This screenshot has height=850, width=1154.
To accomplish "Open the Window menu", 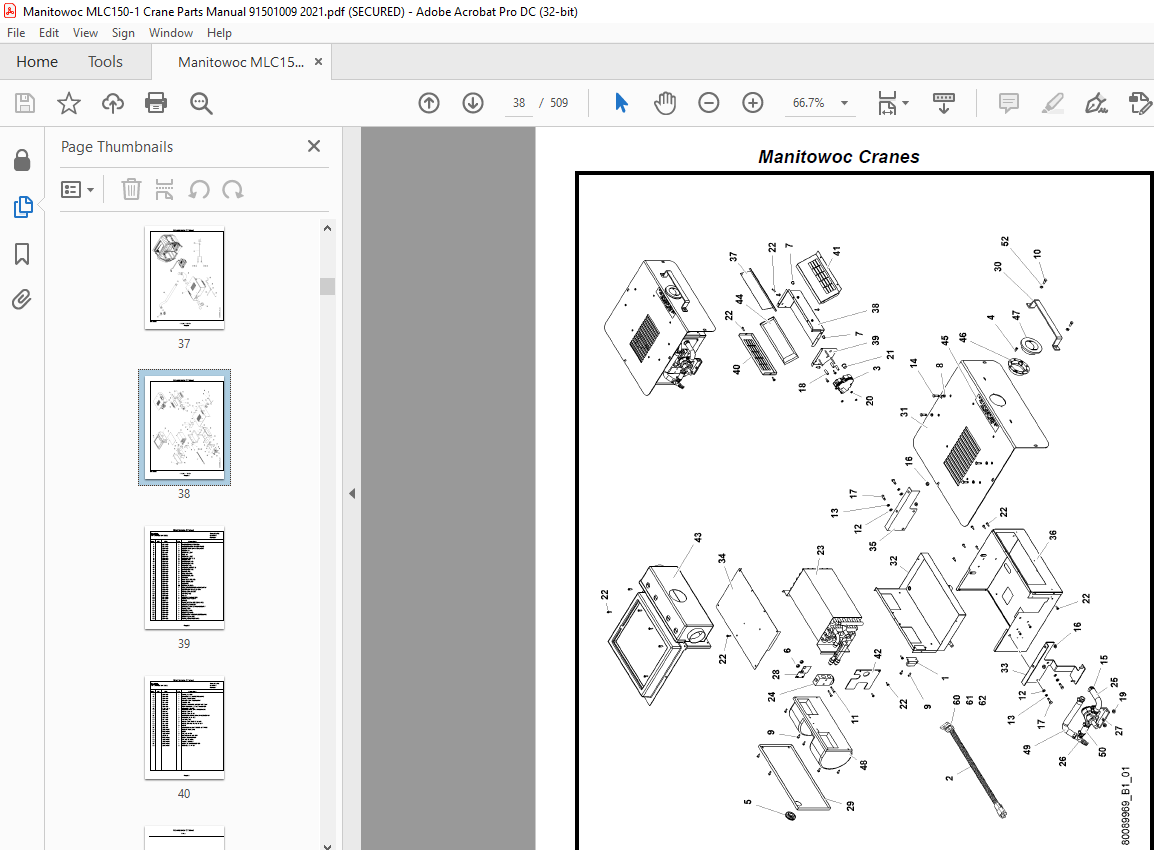I will click(171, 32).
